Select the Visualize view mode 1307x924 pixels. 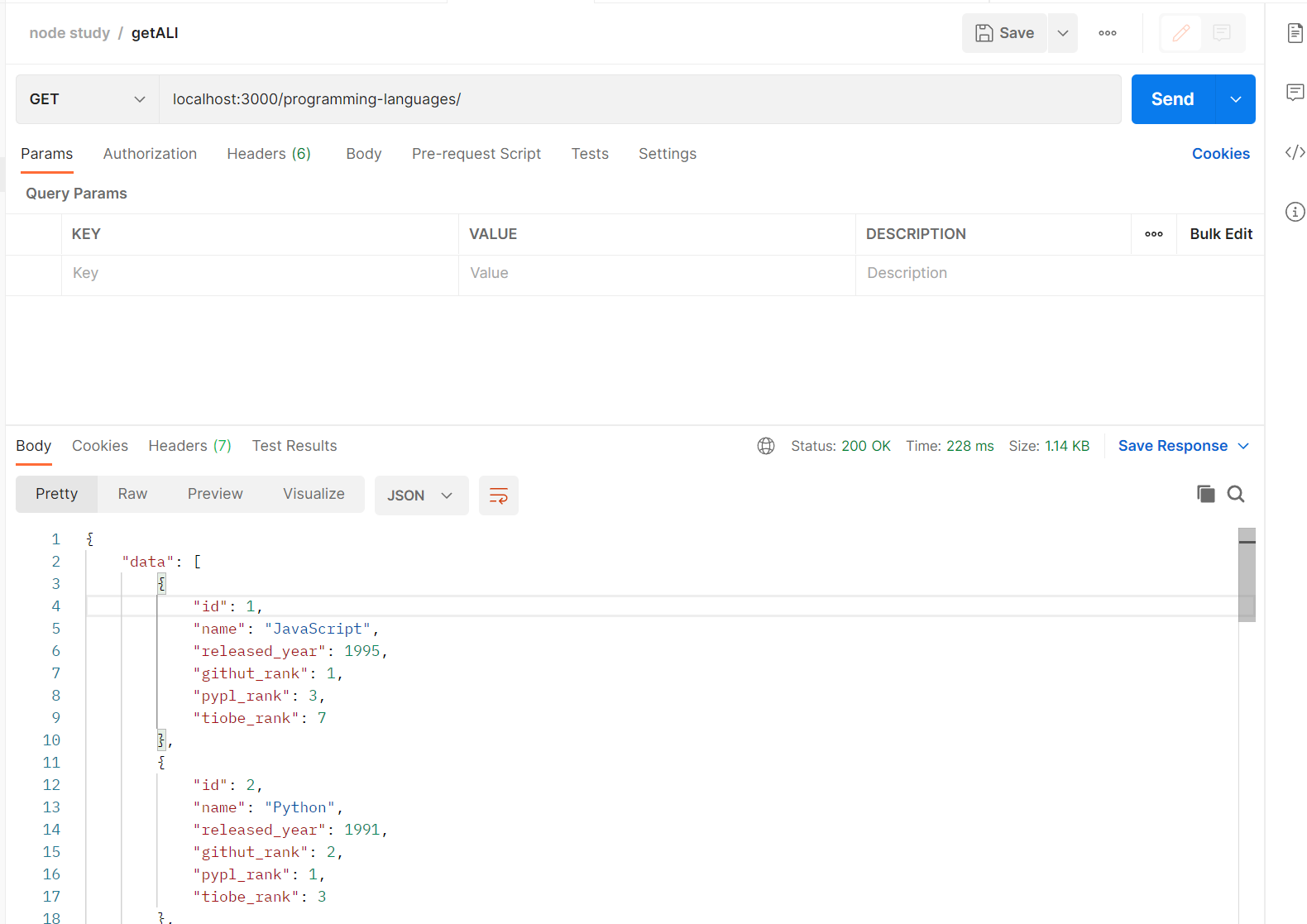(314, 494)
